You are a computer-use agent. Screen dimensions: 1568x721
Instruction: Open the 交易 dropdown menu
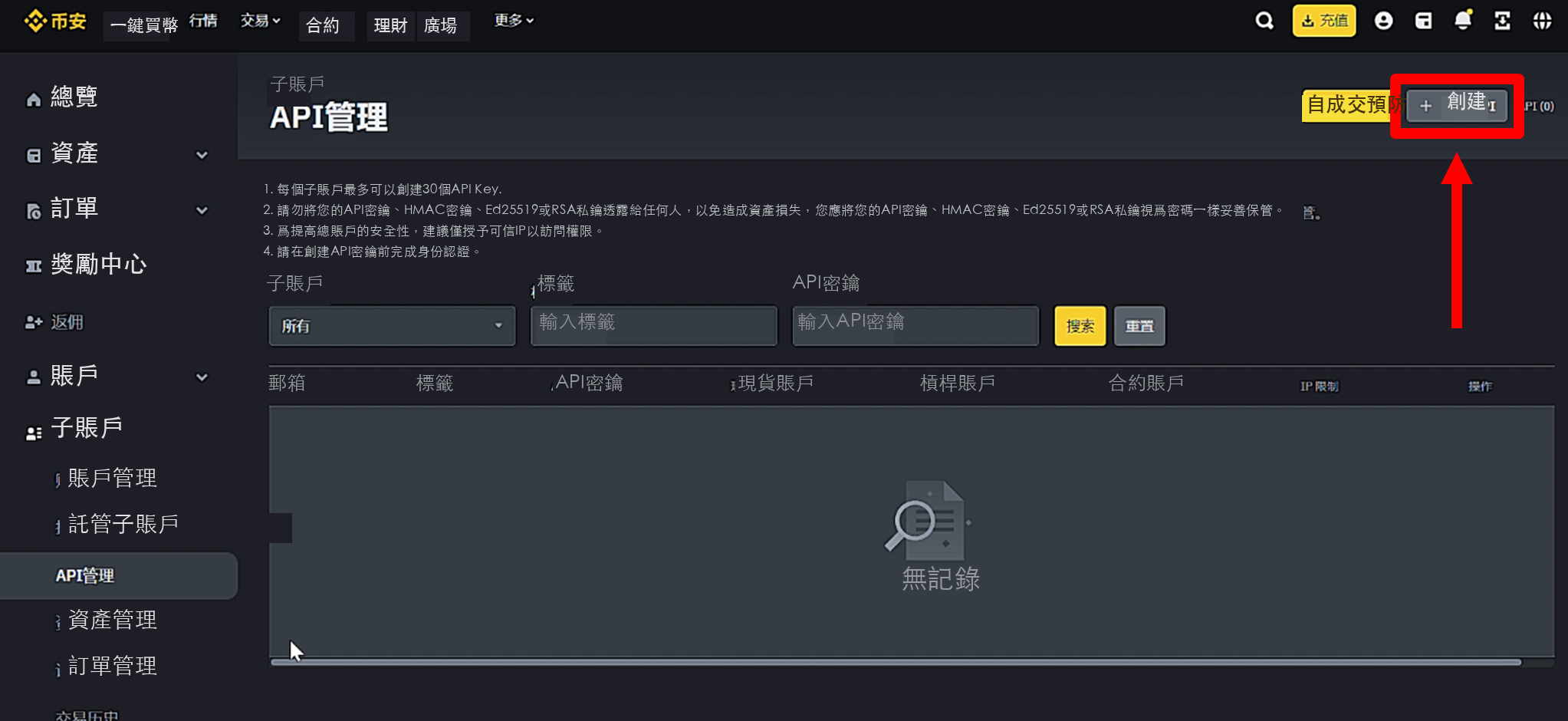tap(261, 21)
